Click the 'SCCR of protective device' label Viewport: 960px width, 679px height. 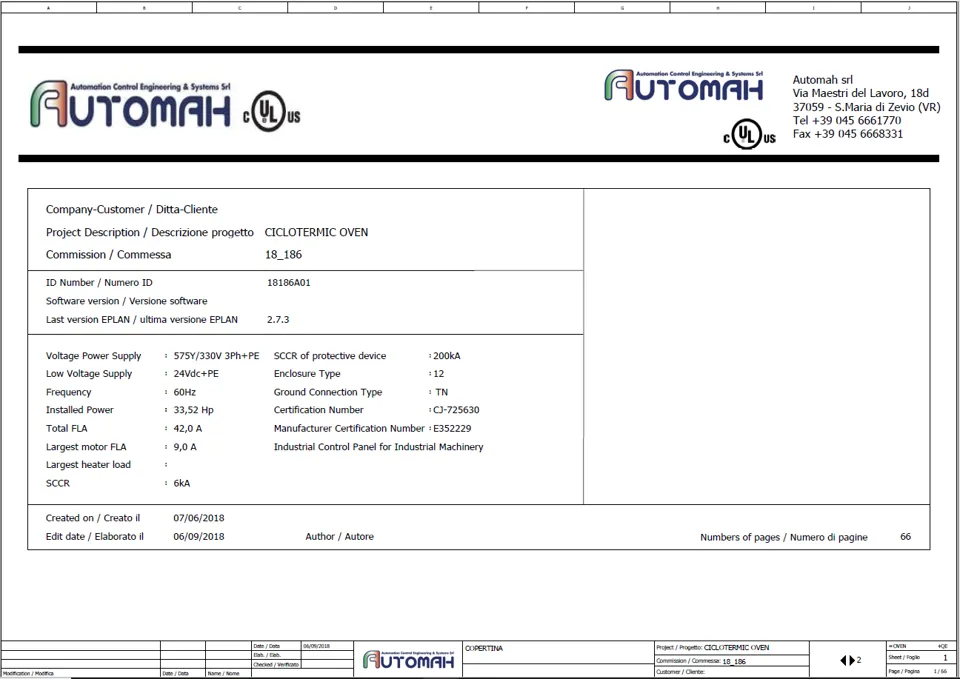pos(330,356)
